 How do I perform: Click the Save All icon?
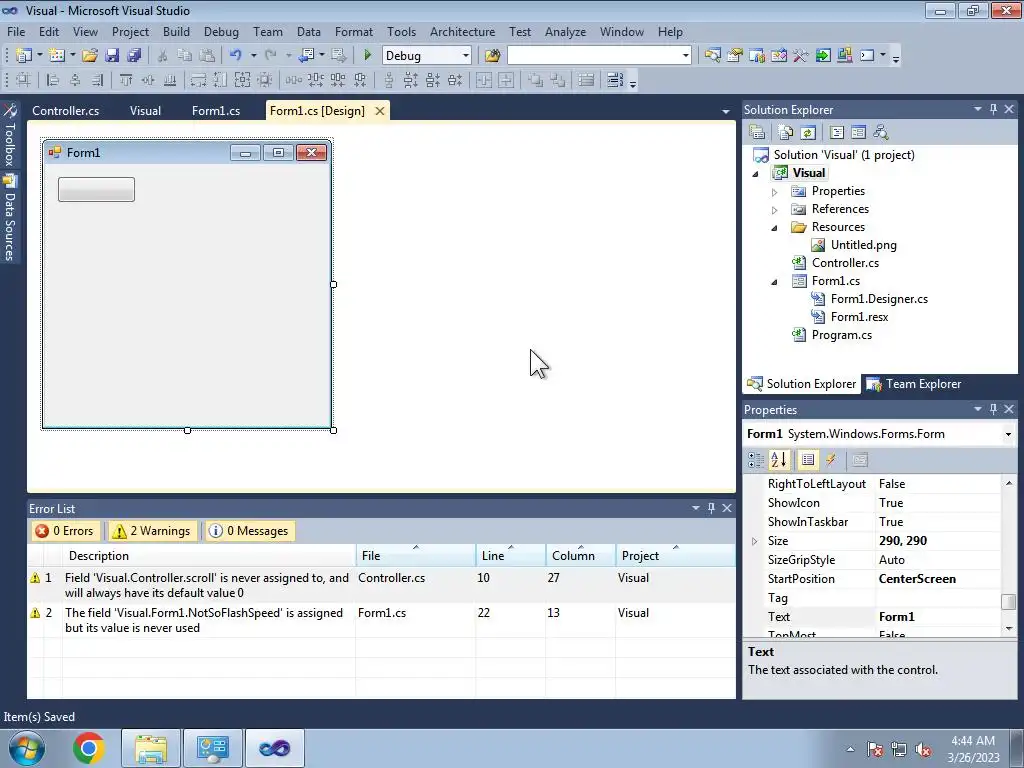pyautogui.click(x=135, y=56)
